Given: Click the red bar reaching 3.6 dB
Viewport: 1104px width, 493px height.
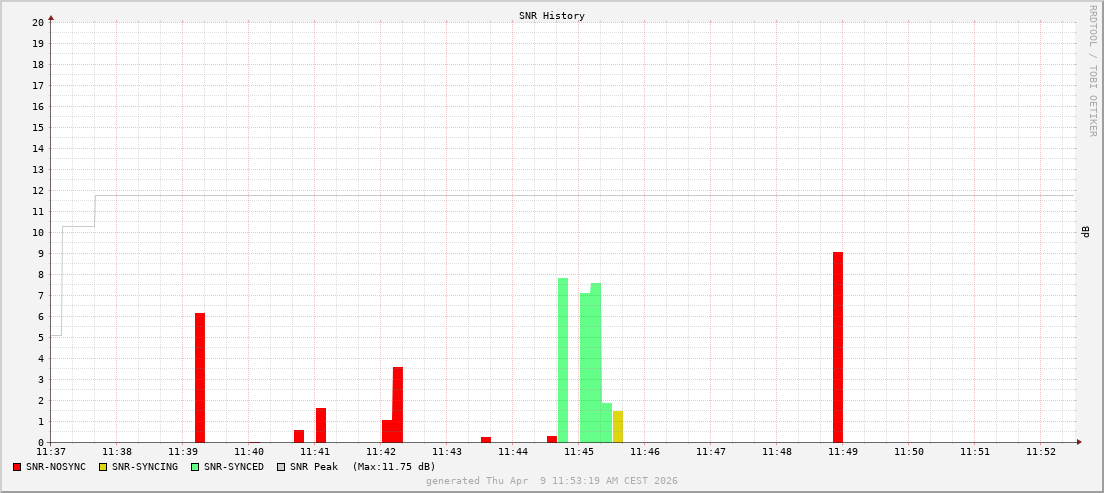Looking at the screenshot, I should pyautogui.click(x=398, y=405).
